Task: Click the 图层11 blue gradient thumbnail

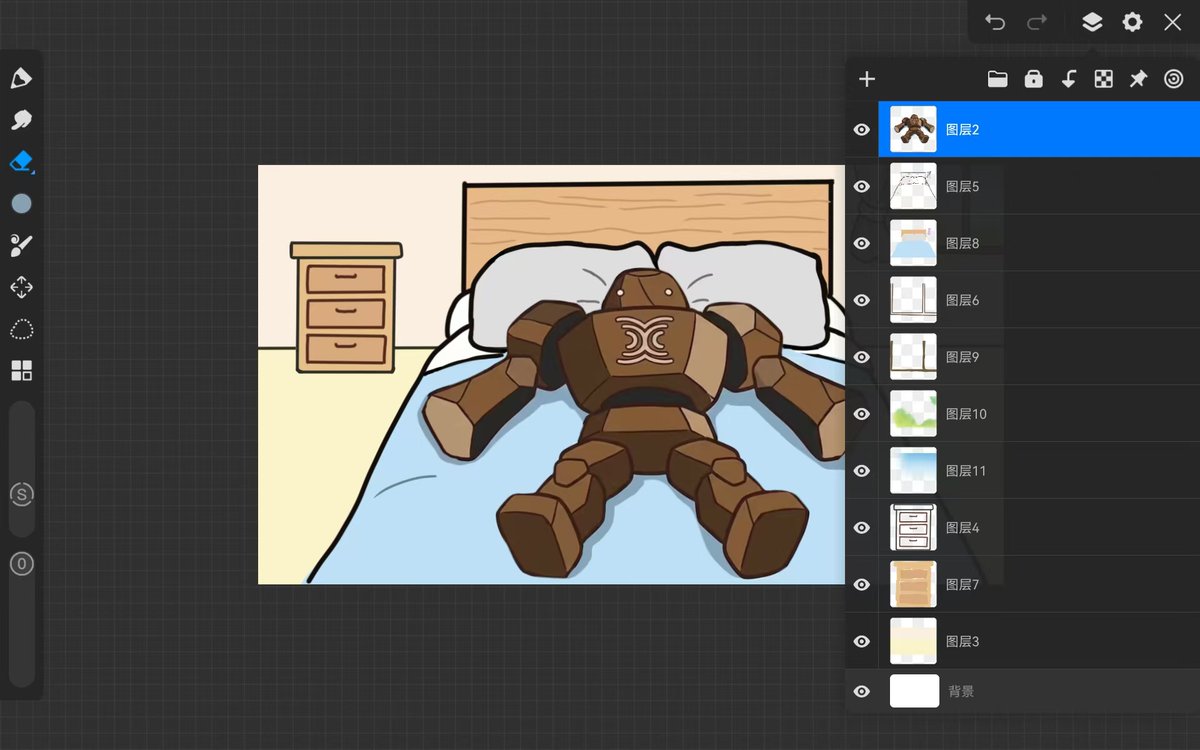Action: click(x=913, y=471)
